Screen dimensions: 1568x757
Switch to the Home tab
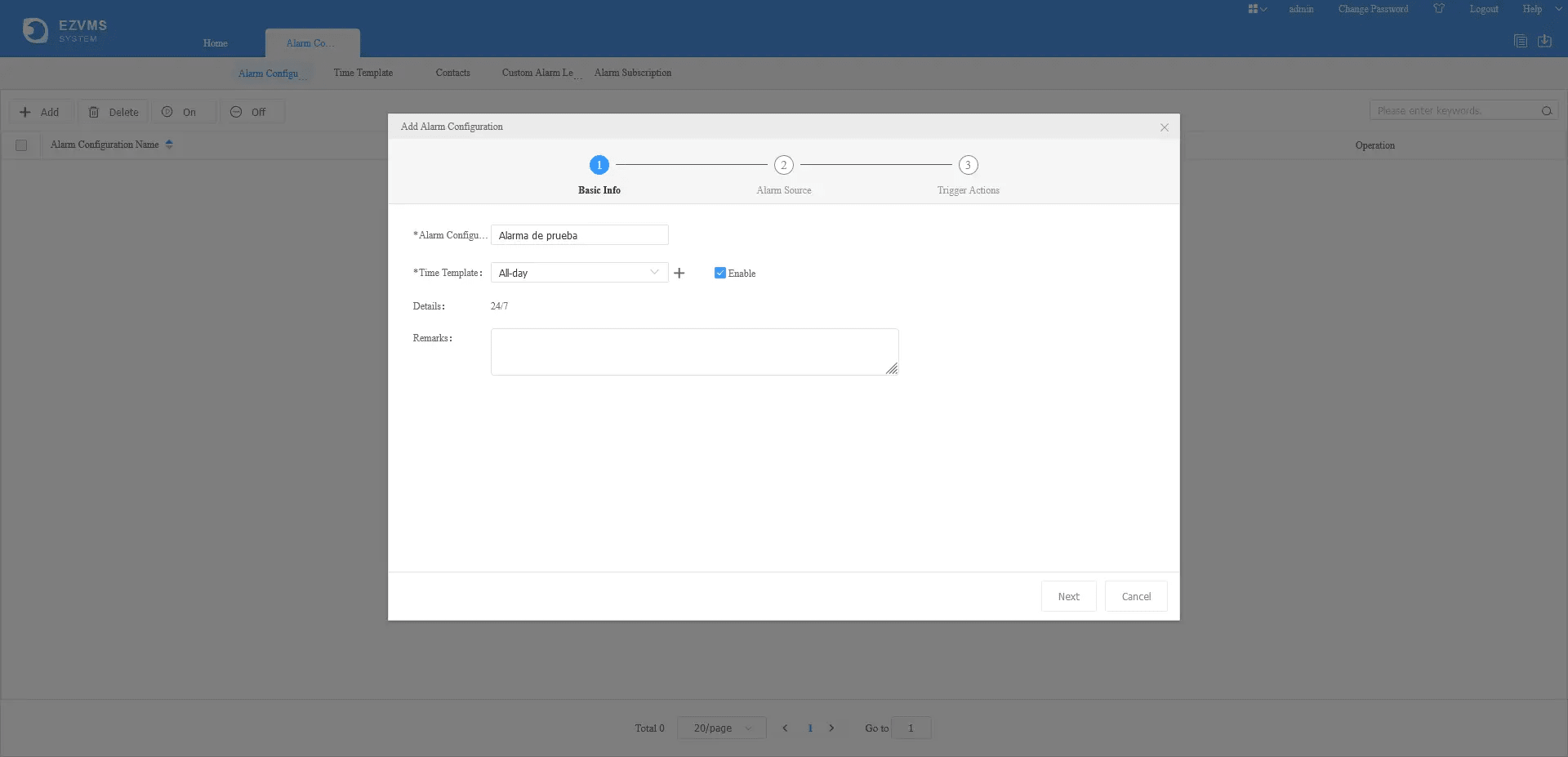tap(216, 43)
